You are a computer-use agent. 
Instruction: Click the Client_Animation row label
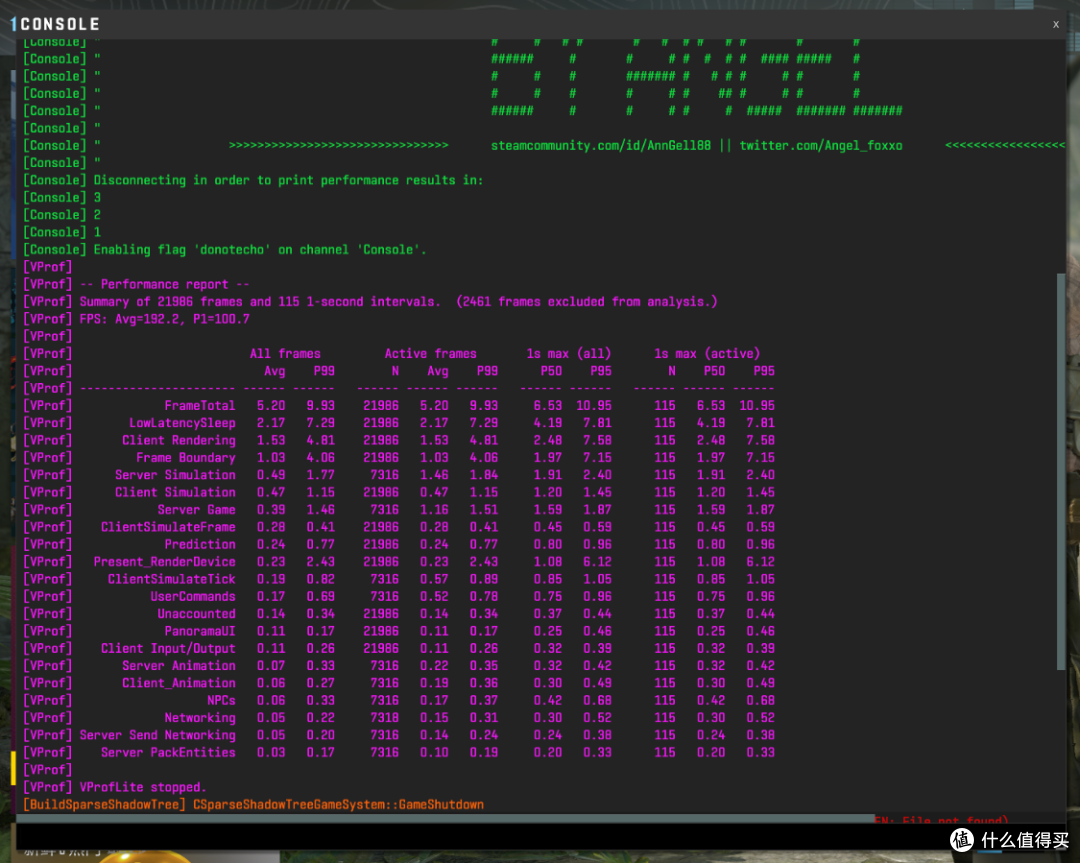click(178, 683)
